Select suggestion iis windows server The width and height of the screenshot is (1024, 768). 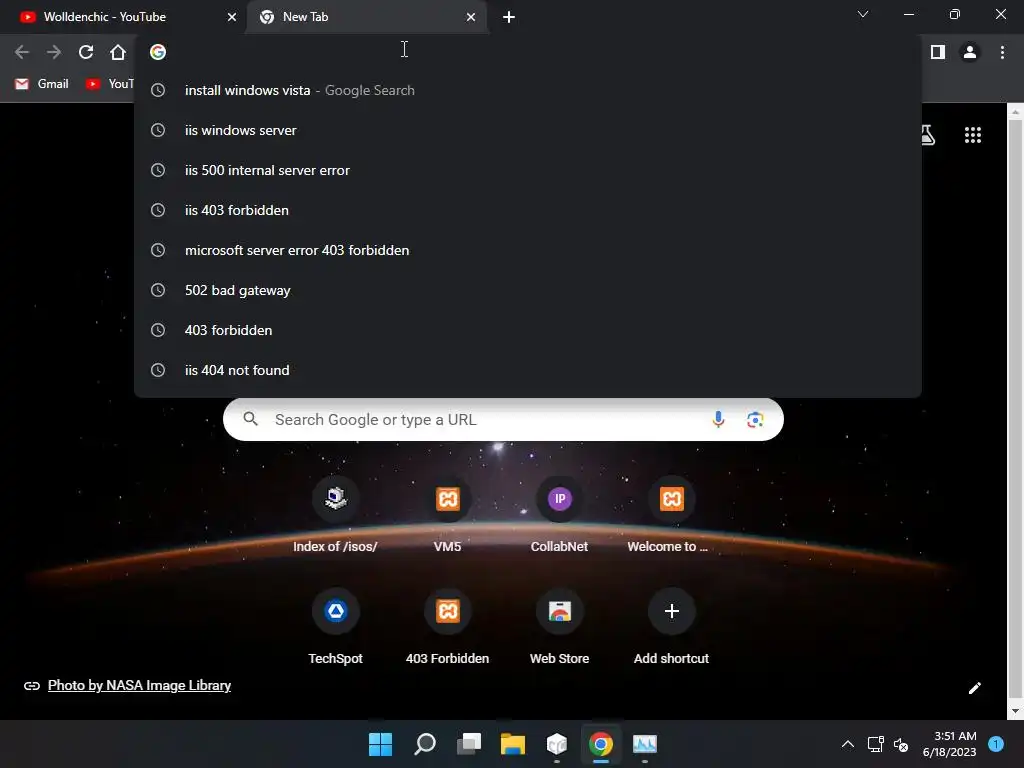coord(528,130)
